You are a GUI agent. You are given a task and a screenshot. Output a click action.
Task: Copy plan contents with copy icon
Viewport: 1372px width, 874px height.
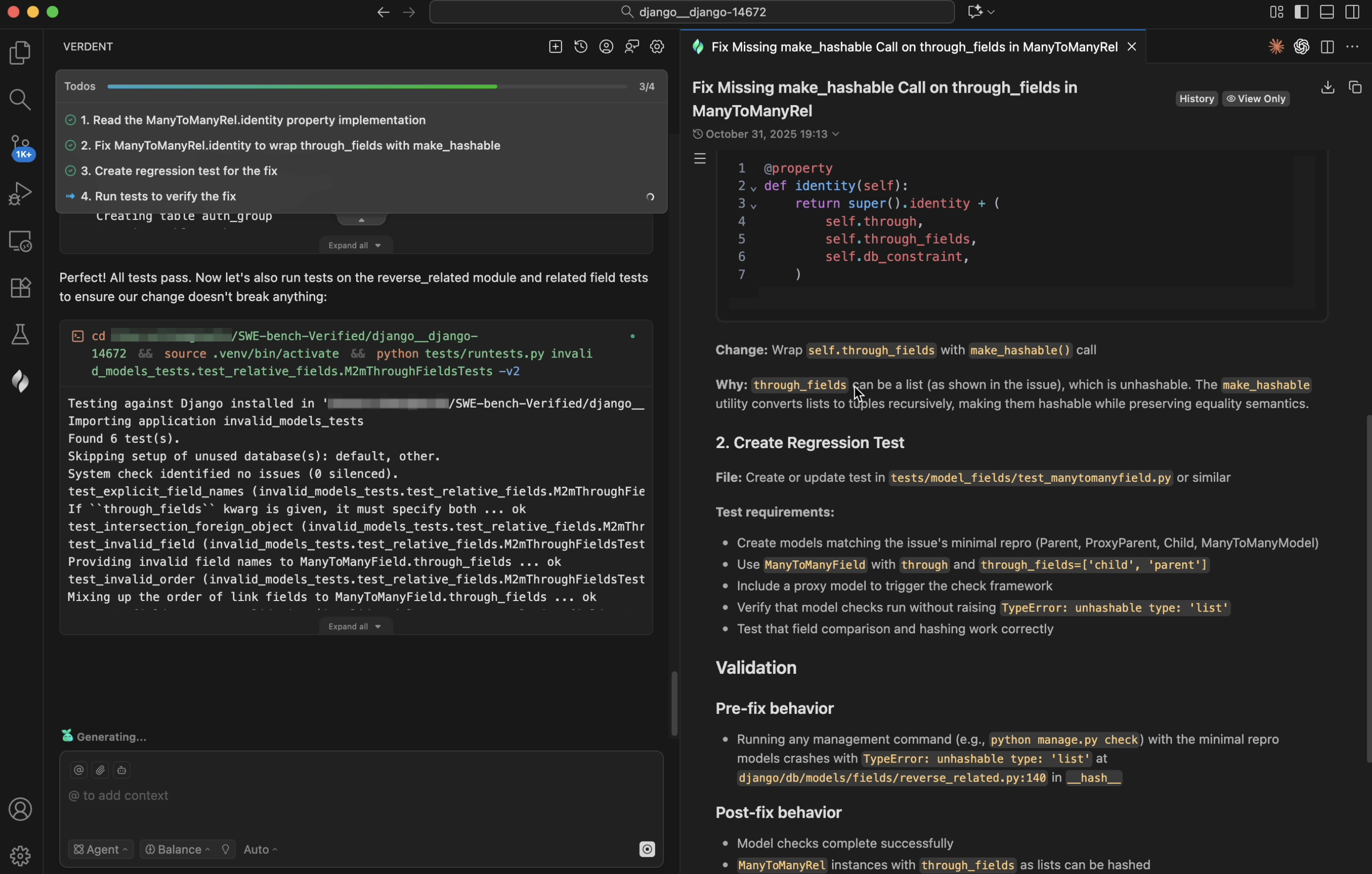point(1355,87)
